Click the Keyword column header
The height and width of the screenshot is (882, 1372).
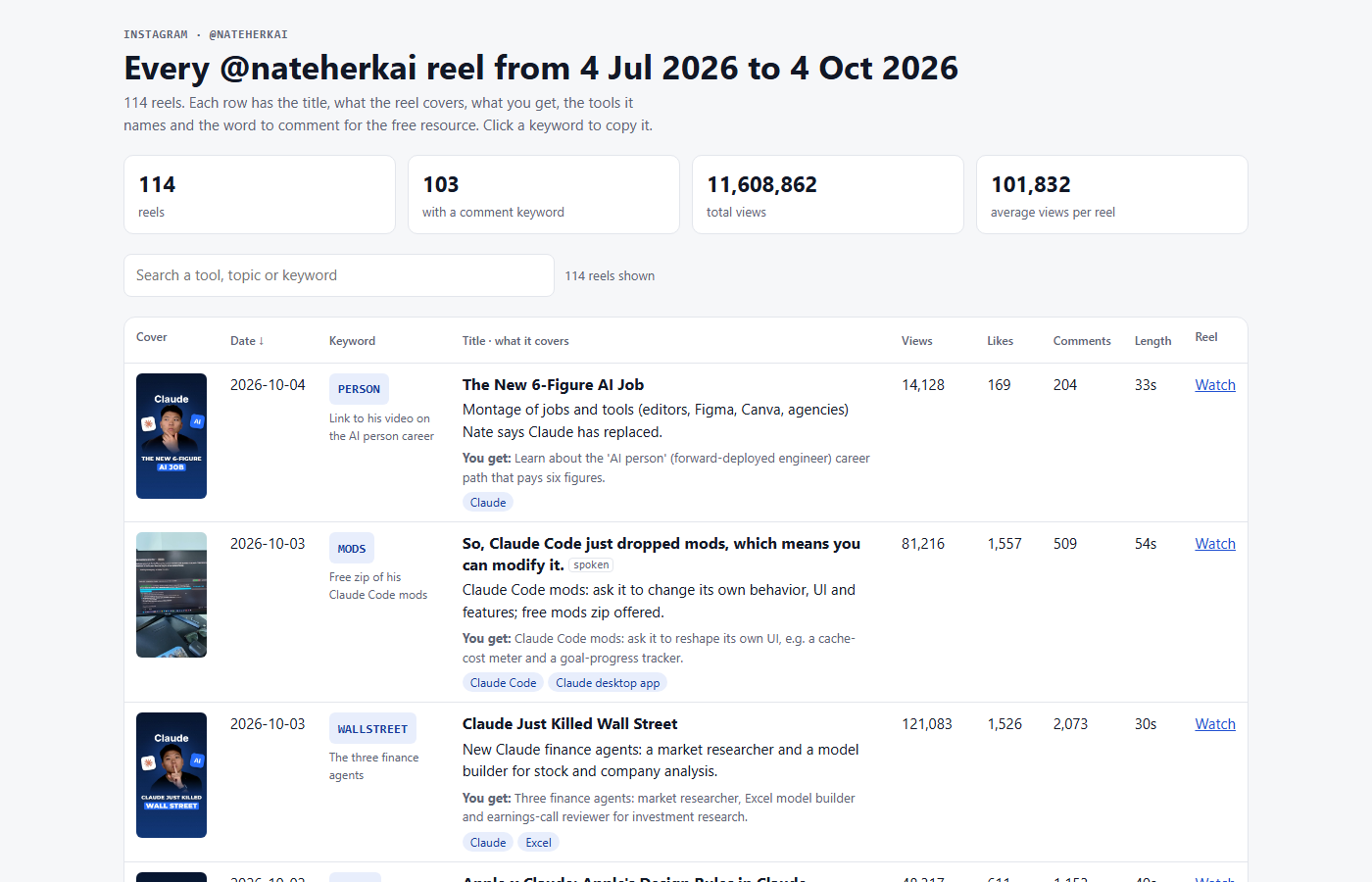tap(352, 341)
